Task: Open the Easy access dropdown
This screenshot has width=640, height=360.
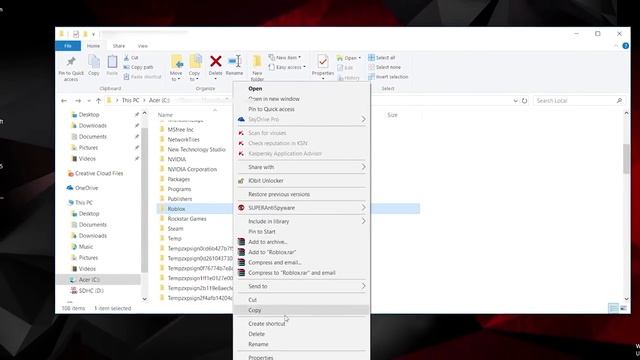Action: point(287,67)
